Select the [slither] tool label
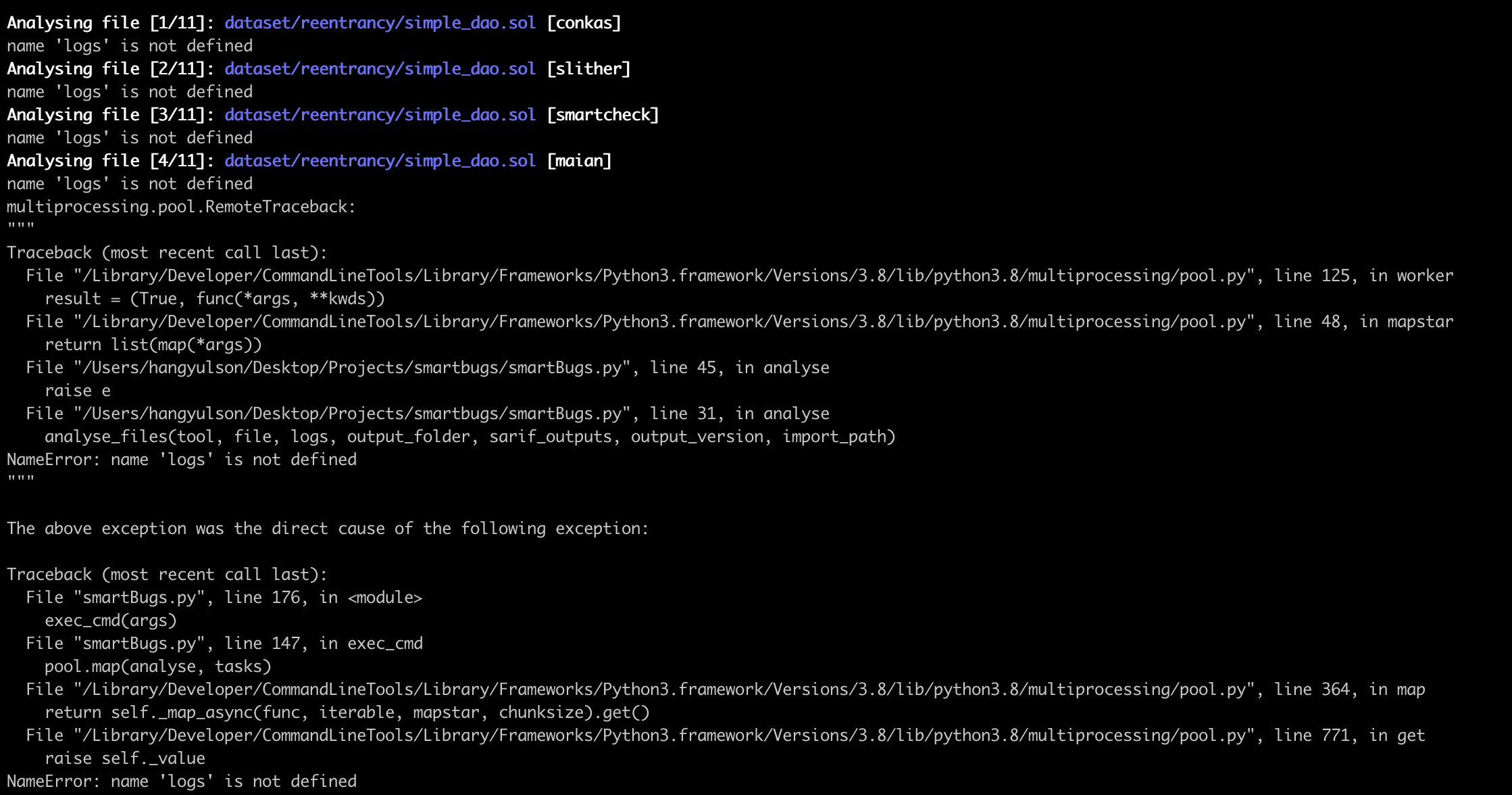 pyautogui.click(x=589, y=68)
